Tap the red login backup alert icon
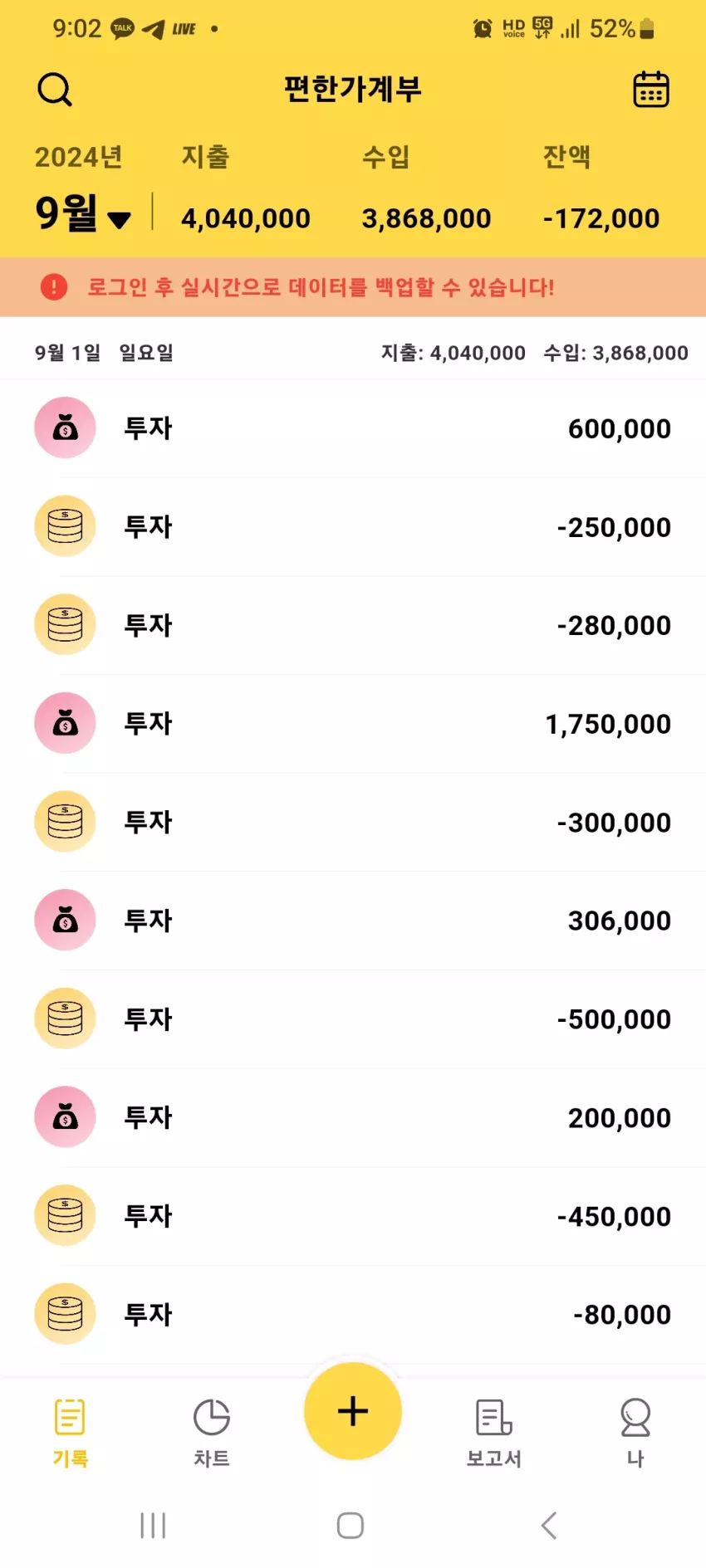Viewport: 706px width, 1568px height. coord(54,287)
